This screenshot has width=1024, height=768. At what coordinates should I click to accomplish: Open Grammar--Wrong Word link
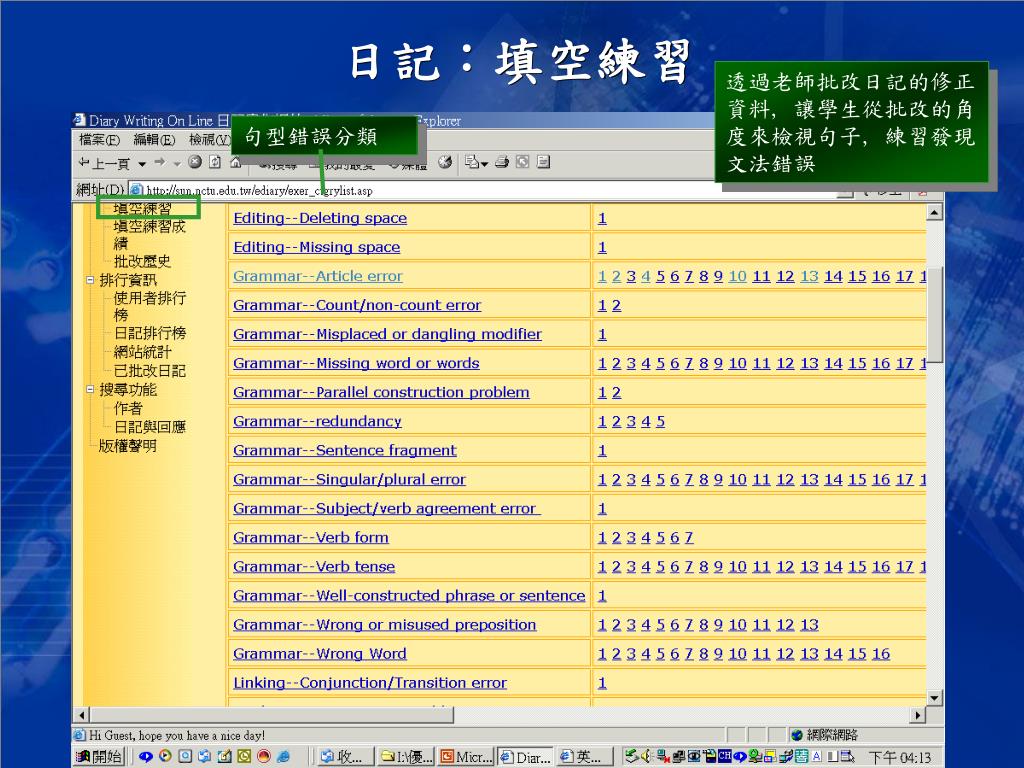point(320,654)
